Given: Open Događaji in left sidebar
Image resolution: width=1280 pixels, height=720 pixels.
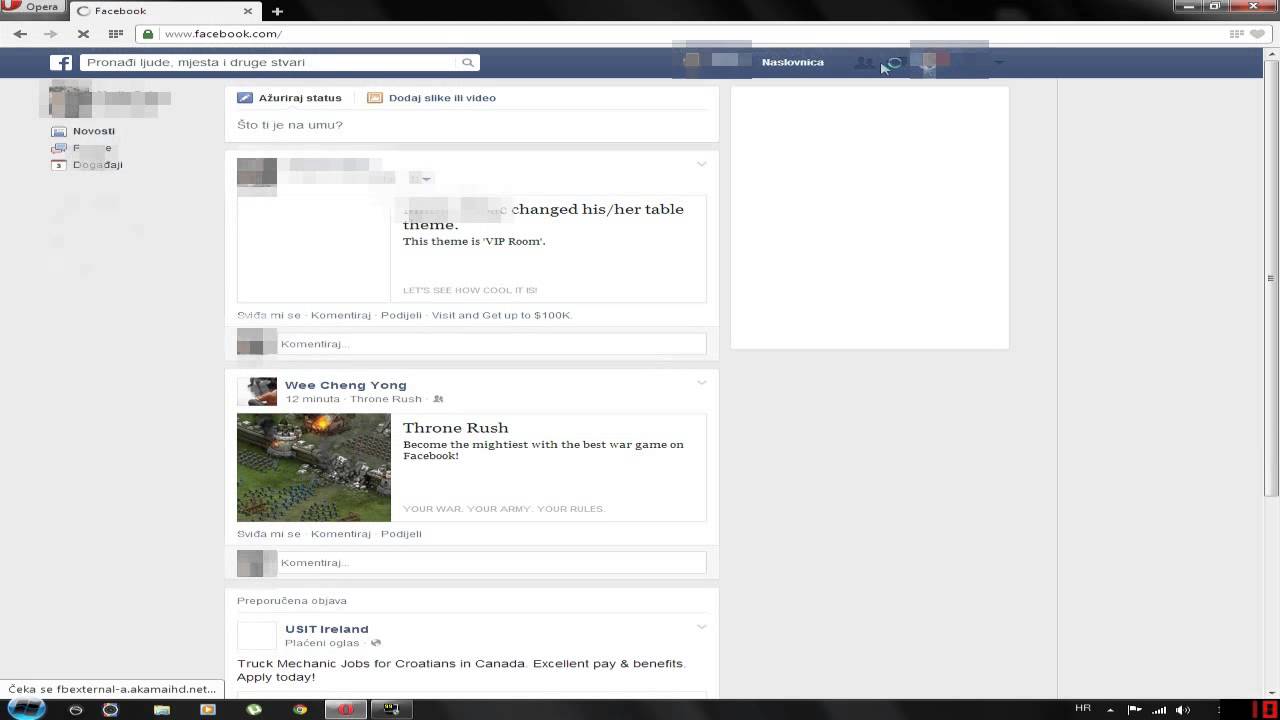Looking at the screenshot, I should click(x=98, y=165).
